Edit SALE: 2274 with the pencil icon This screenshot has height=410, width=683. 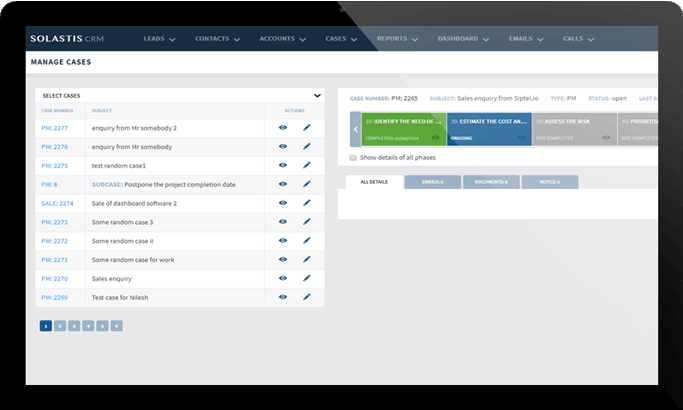[x=307, y=203]
